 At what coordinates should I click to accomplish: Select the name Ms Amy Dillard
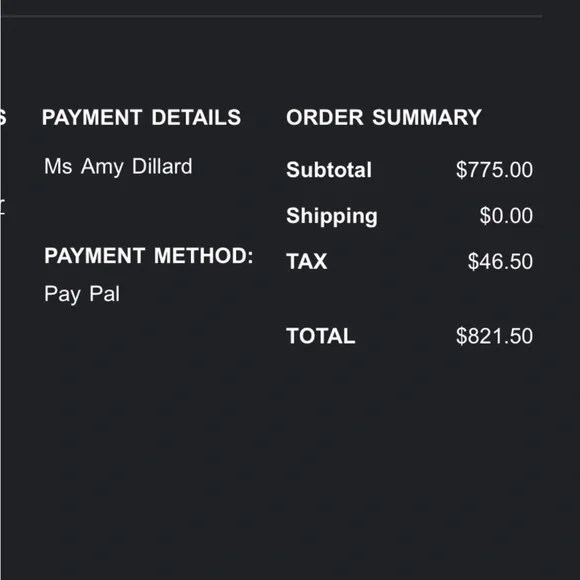coord(118,166)
